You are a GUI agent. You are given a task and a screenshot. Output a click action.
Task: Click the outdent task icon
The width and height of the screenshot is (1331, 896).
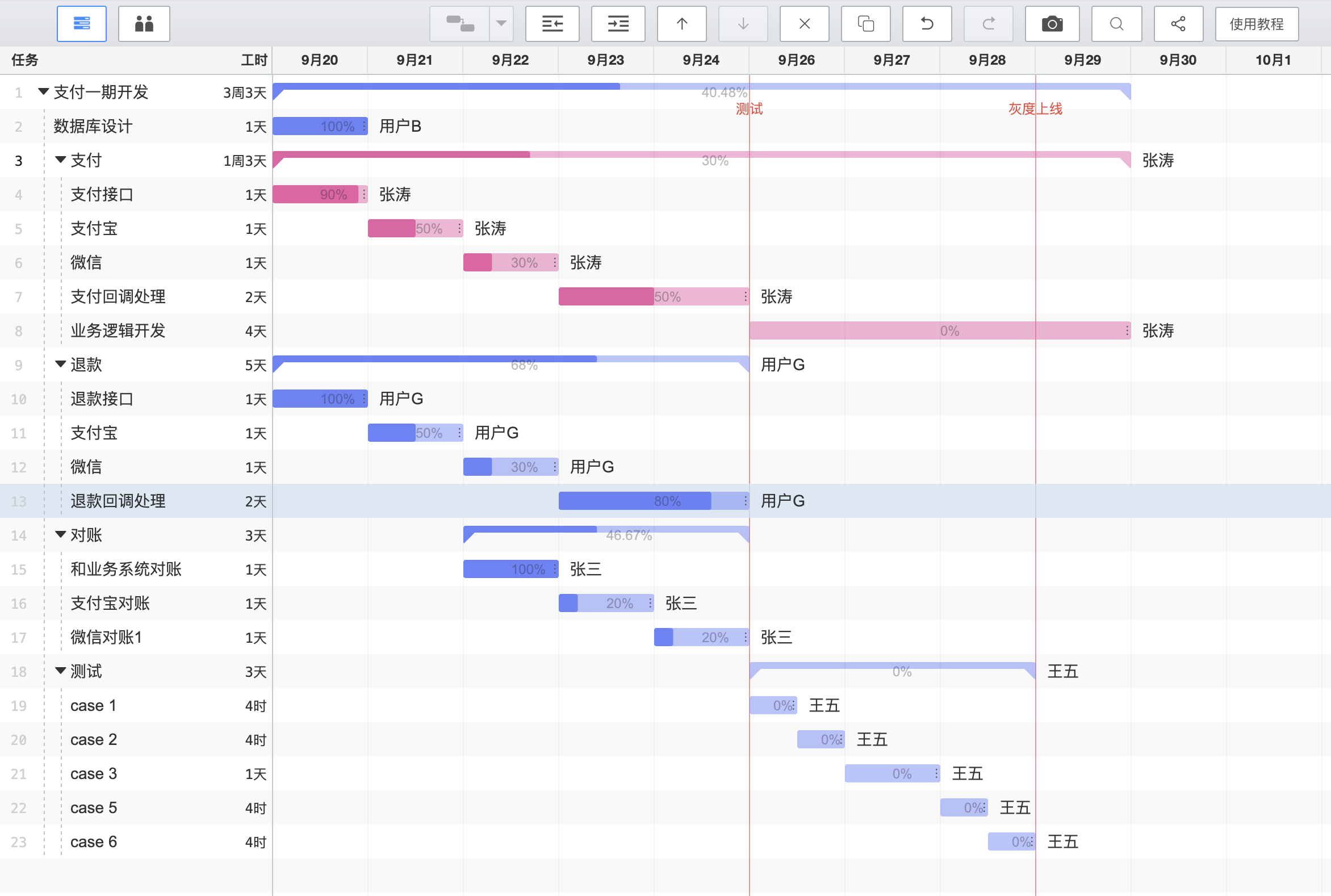(552, 24)
